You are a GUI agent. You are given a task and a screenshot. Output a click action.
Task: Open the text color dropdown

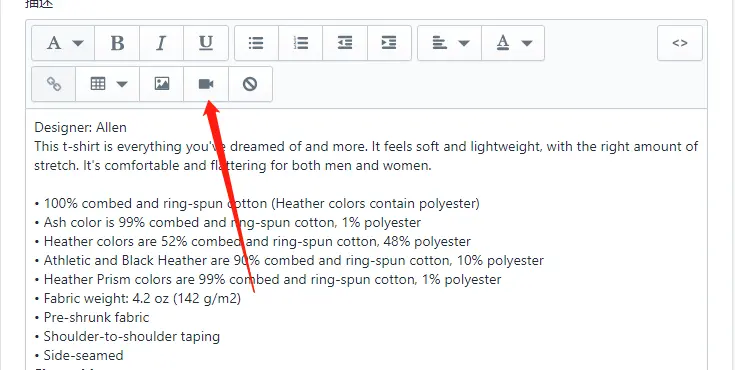(x=513, y=43)
